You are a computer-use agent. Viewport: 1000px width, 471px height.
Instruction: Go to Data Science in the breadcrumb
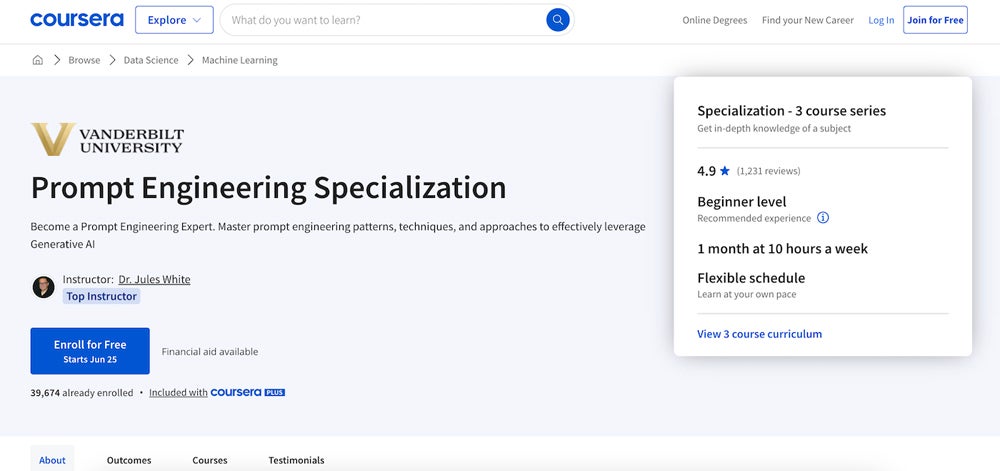151,60
